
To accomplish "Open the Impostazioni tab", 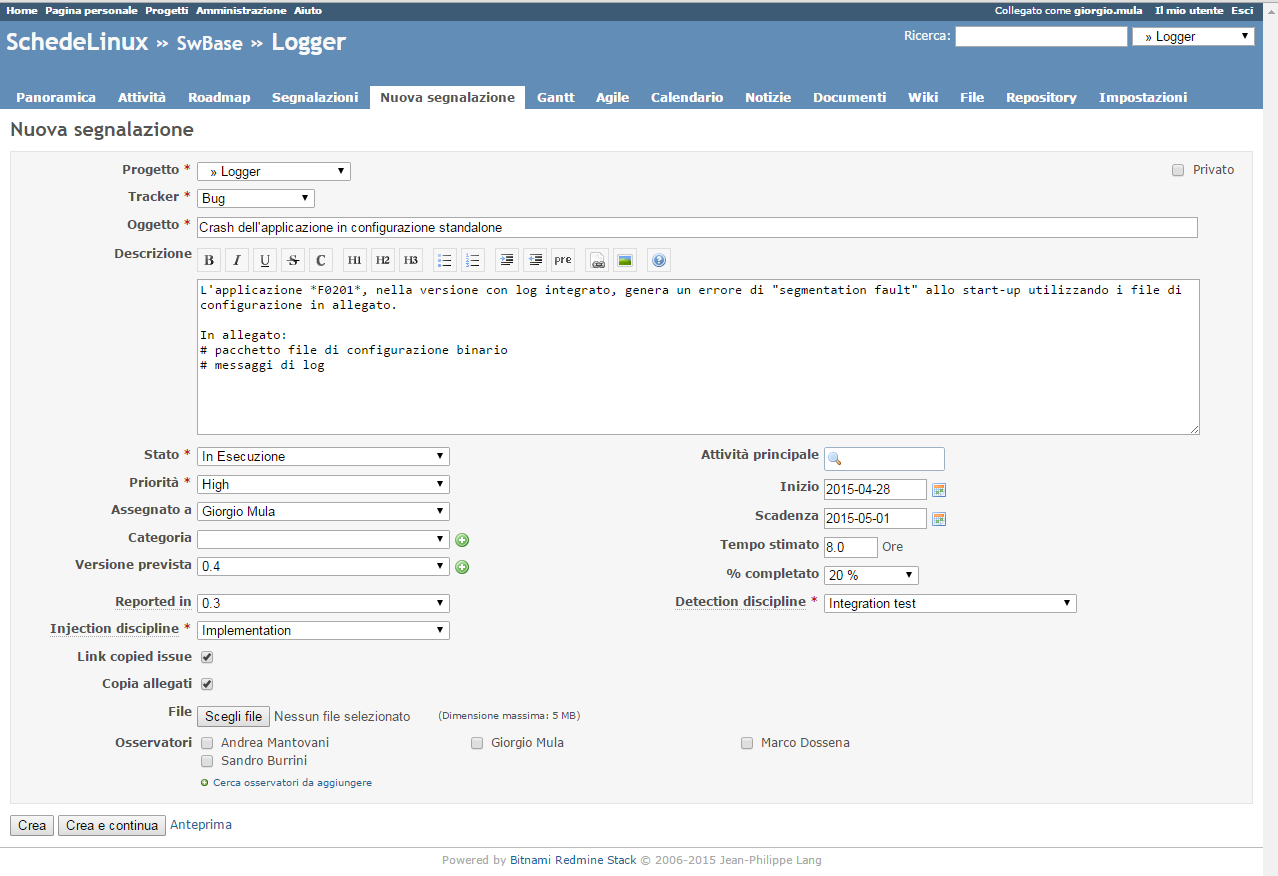I will tap(1143, 97).
